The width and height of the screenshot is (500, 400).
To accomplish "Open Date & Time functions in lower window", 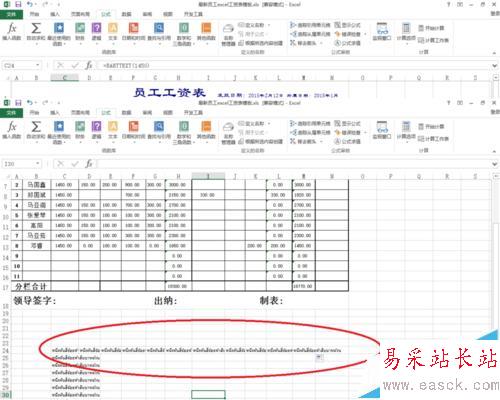I will pyautogui.click(x=134, y=131).
